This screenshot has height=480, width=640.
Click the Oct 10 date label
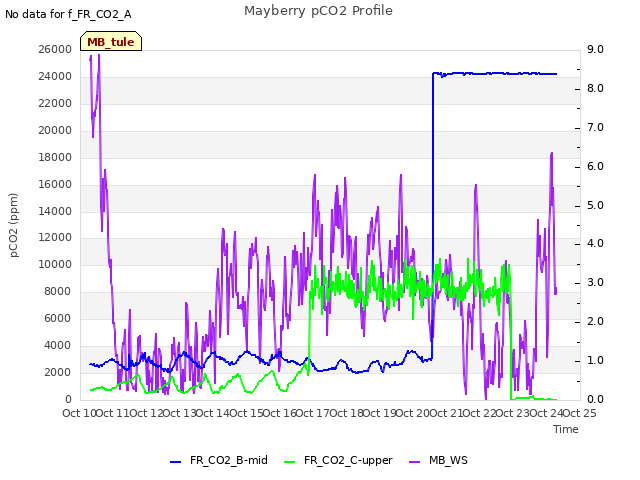[79, 413]
